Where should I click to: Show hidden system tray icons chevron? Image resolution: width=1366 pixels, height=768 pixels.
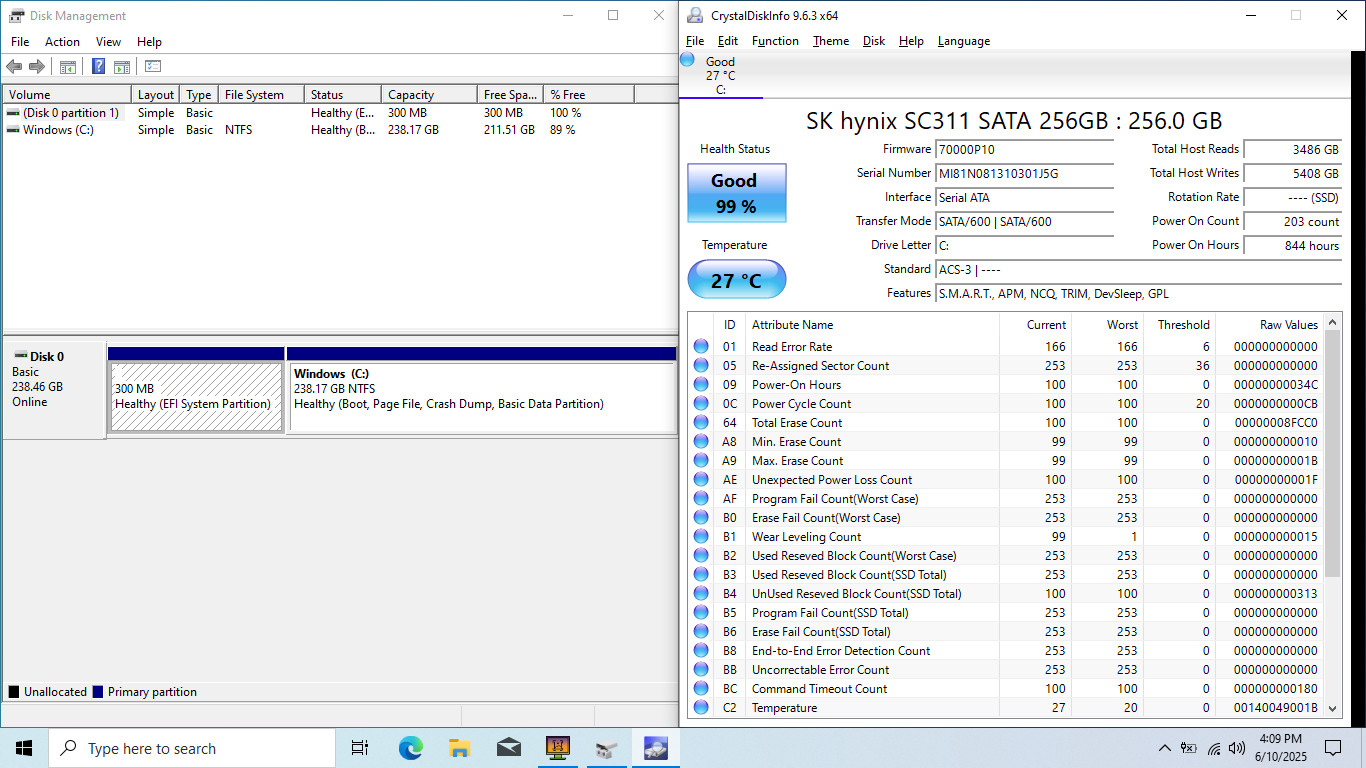(x=1164, y=748)
